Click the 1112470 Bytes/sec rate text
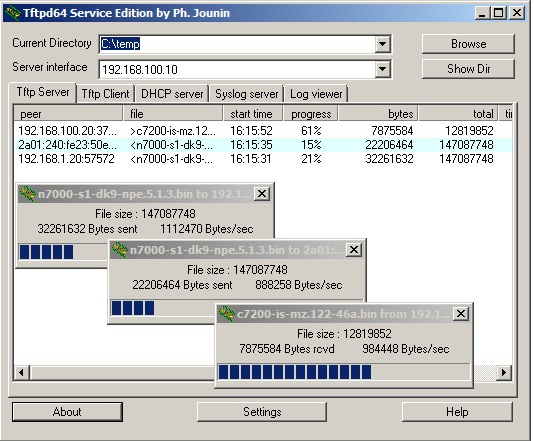534x441 pixels. coord(207,229)
